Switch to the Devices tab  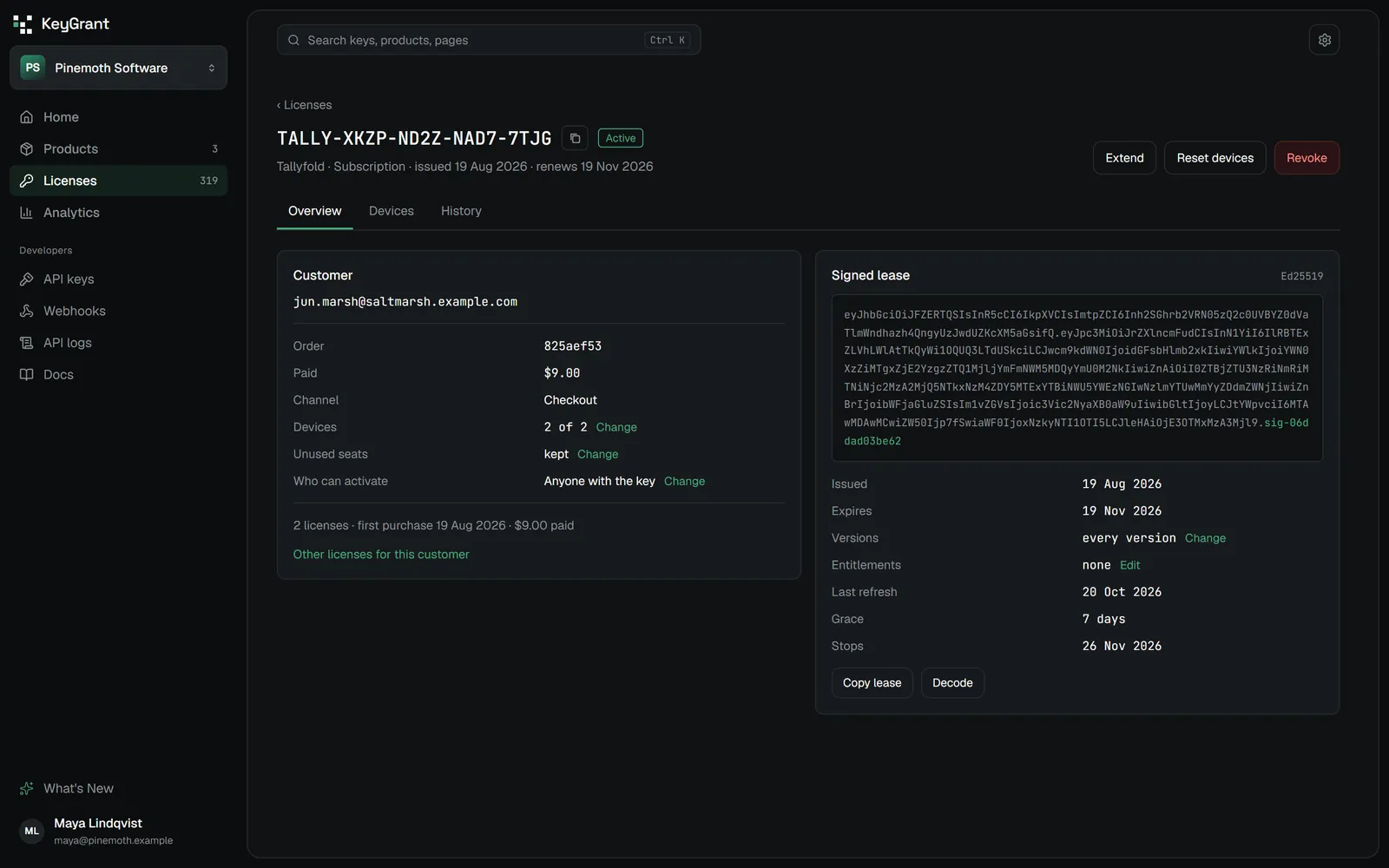point(392,211)
